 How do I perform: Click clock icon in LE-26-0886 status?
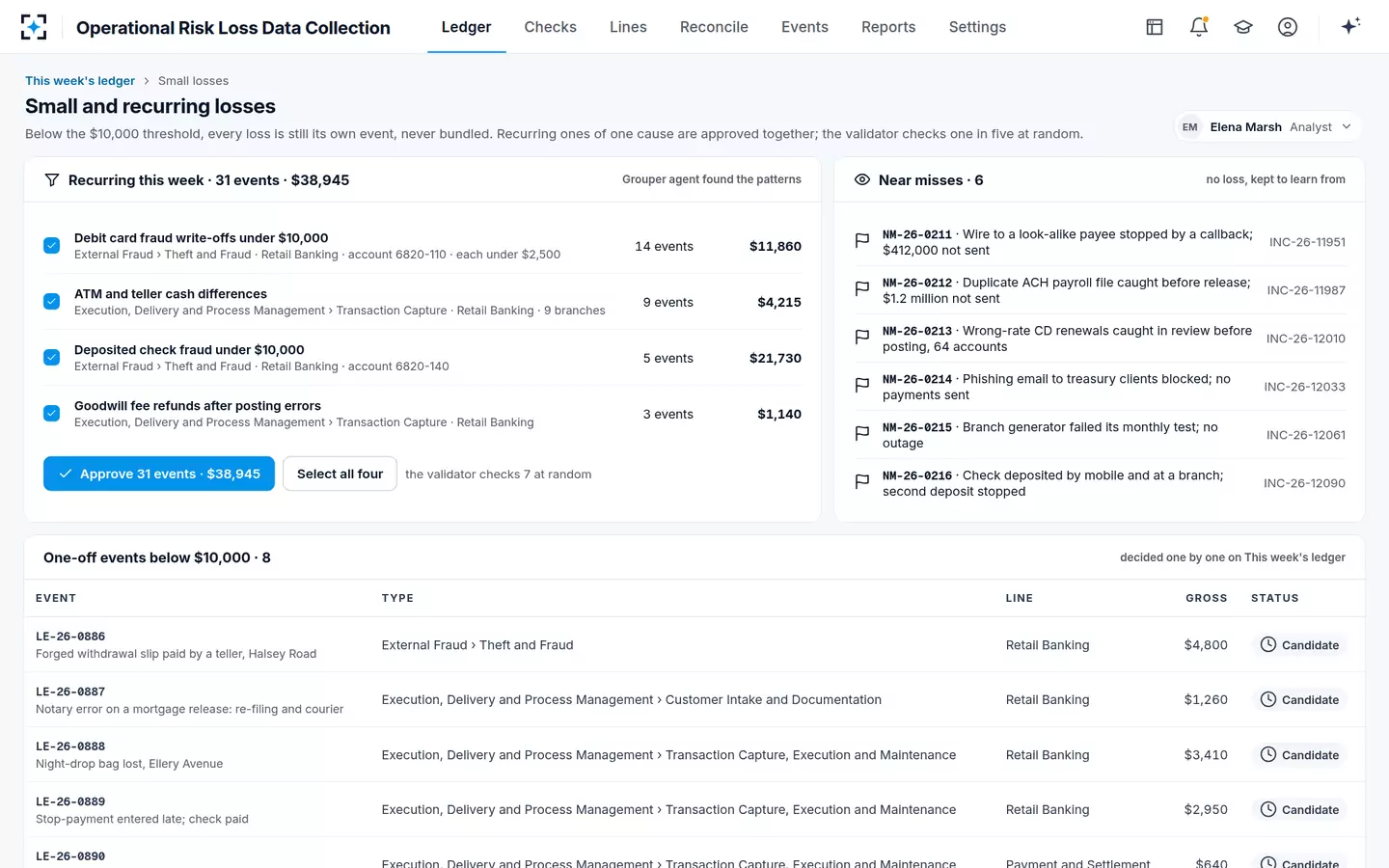1268,644
